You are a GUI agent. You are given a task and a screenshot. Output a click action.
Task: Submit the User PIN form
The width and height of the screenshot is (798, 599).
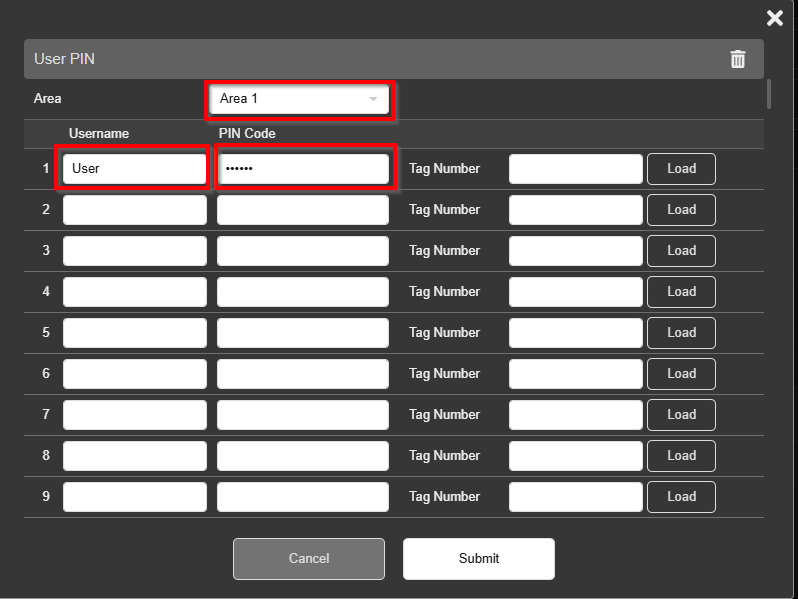tap(478, 559)
